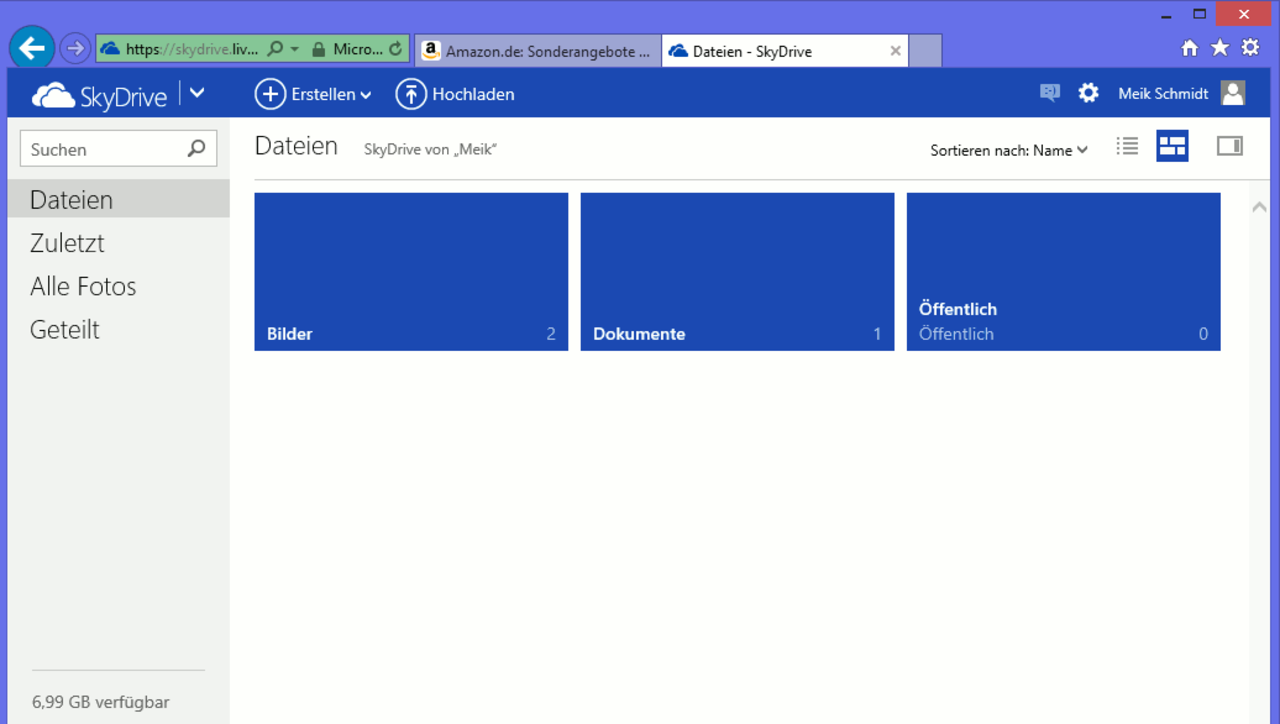The height and width of the screenshot is (724, 1280).
Task: Expand the SkyDrive app switcher chevron
Action: [x=197, y=94]
